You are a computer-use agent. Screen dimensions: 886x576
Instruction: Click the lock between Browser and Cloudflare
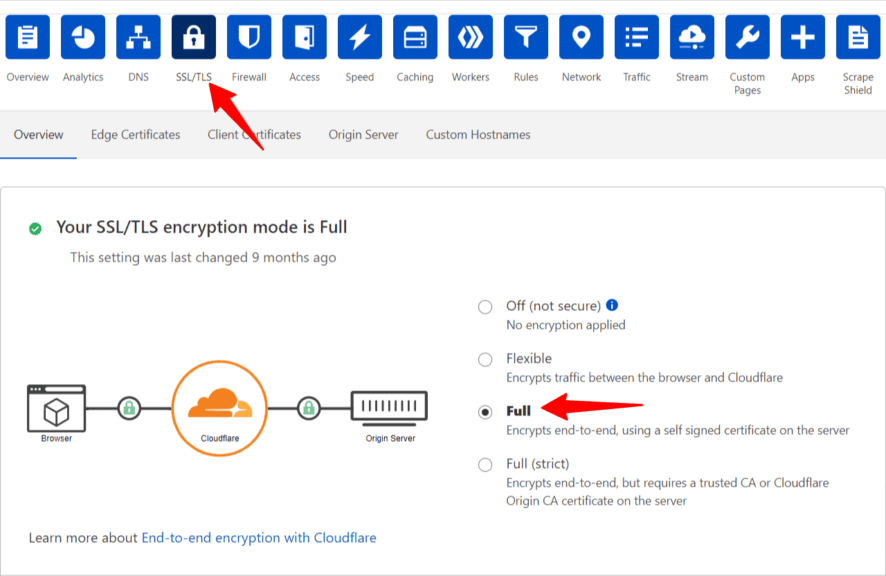pyautogui.click(x=129, y=408)
